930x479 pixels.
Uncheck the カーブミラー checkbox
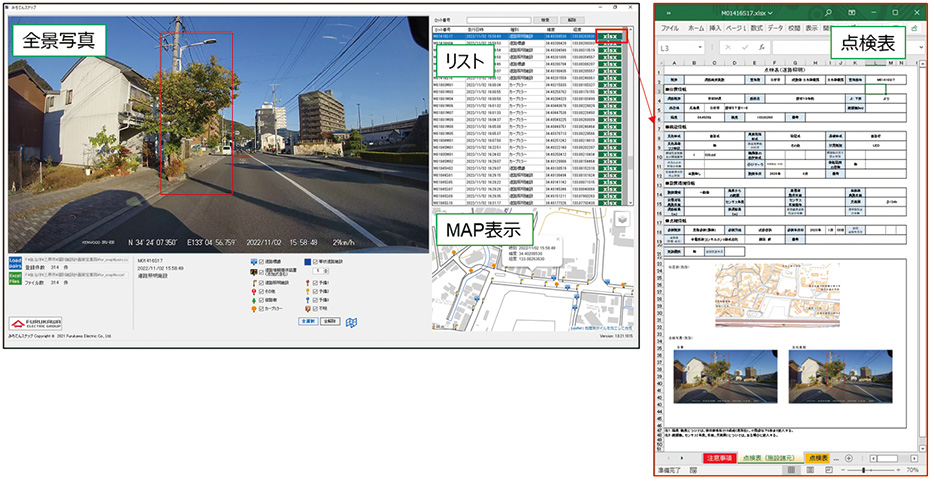(260, 306)
